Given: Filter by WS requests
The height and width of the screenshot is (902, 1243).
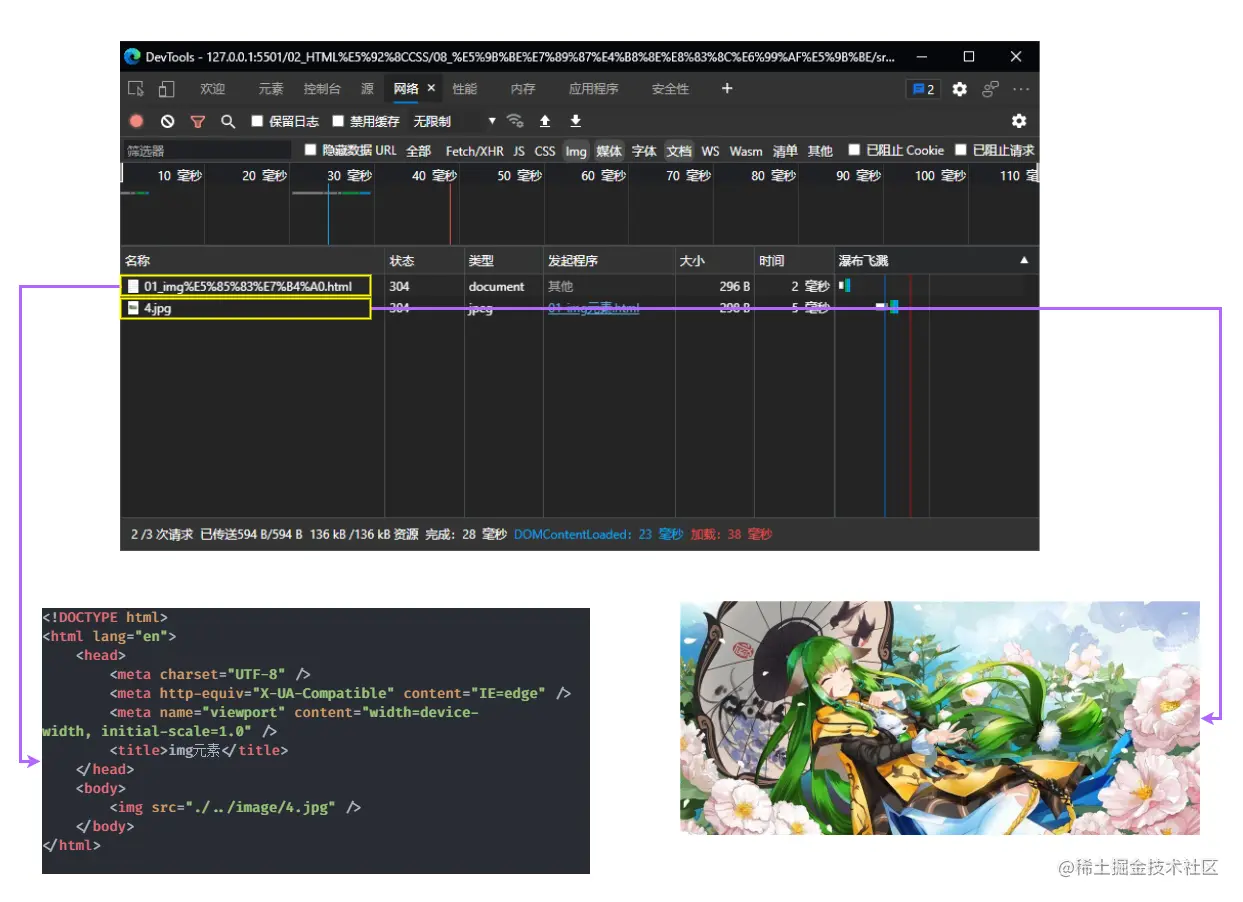Looking at the screenshot, I should 710,151.
